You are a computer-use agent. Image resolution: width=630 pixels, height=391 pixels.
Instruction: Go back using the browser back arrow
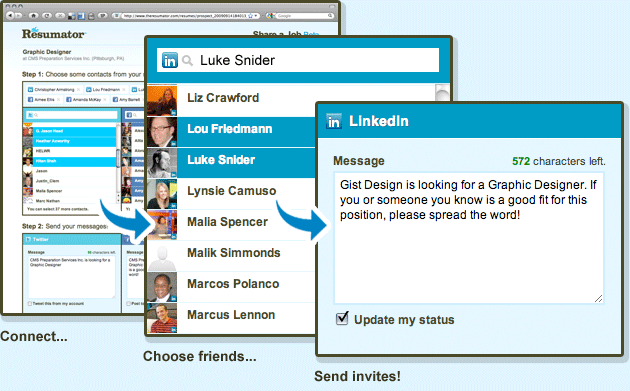[x=10, y=16]
